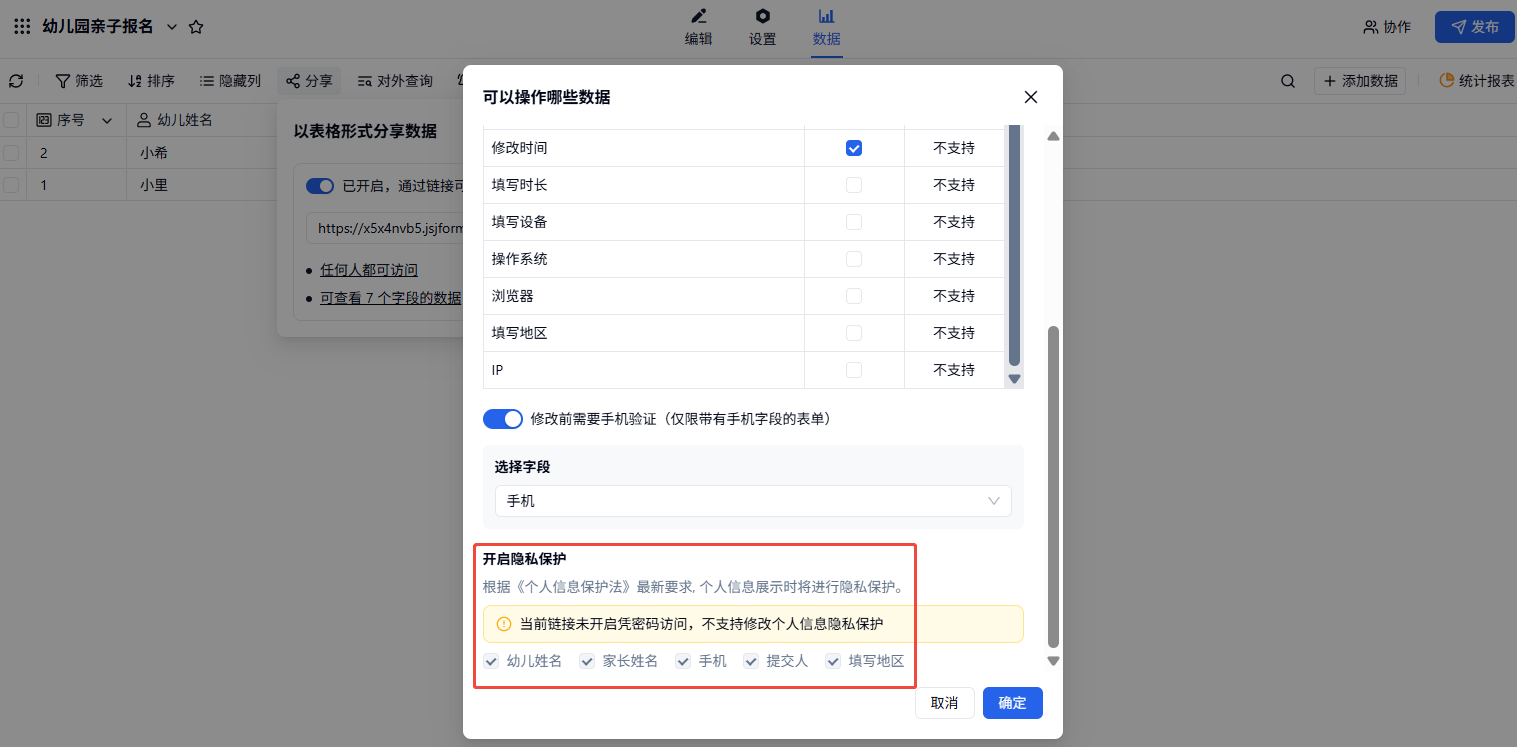Expand the 选择字段 dropdown showing 手机
1517x747 pixels.
[753, 501]
